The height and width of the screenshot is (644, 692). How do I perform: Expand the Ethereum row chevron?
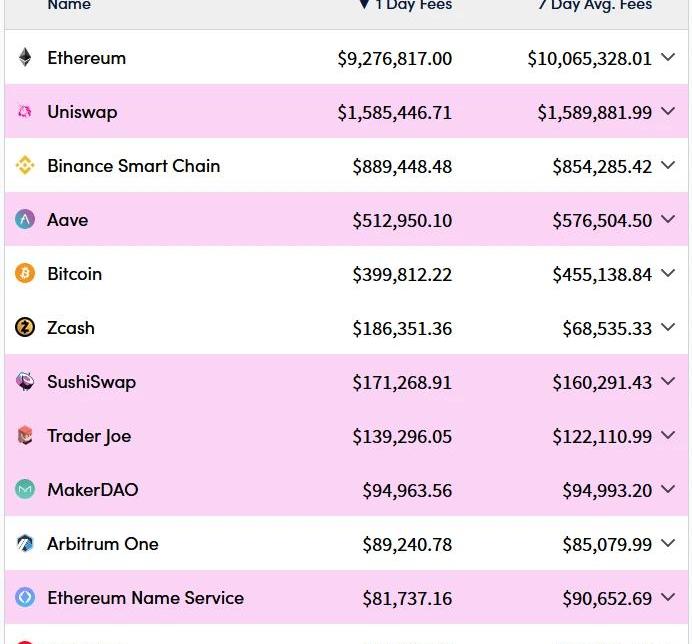[668, 58]
